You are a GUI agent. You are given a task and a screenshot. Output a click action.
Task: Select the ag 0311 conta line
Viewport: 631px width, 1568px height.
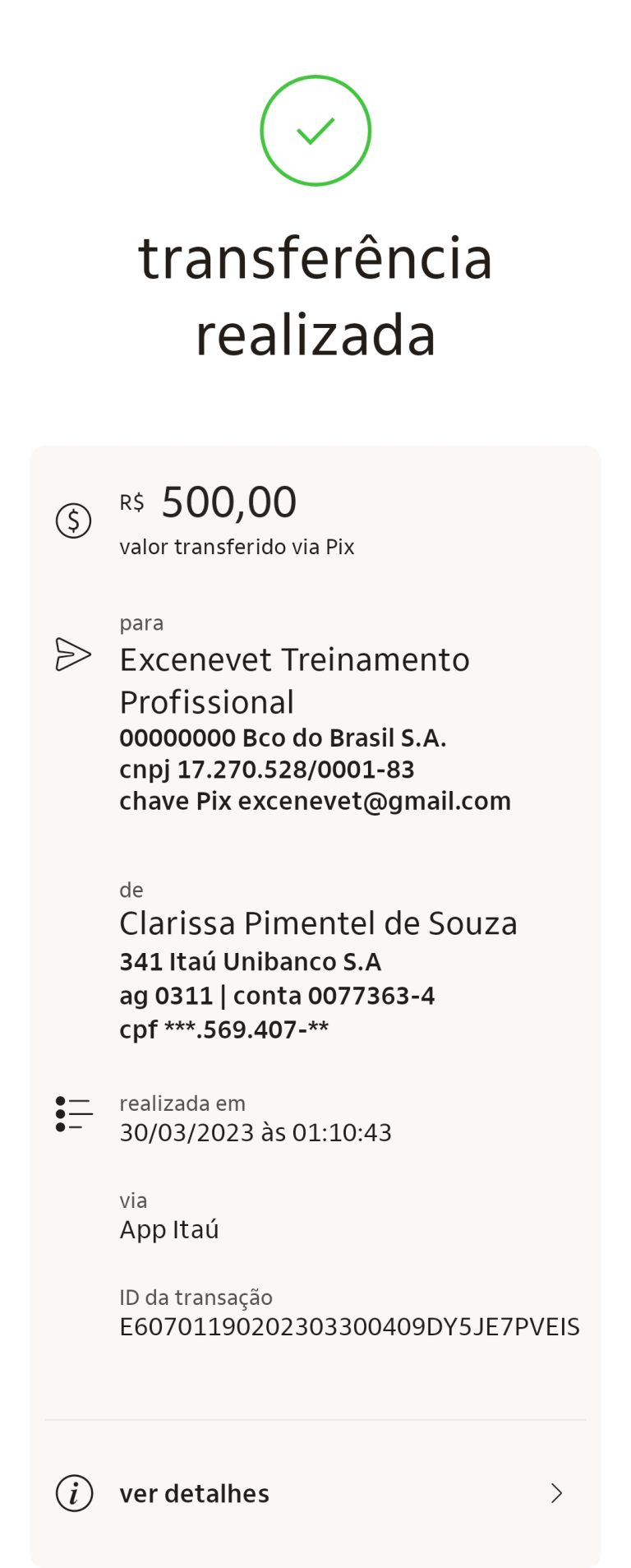(x=277, y=996)
